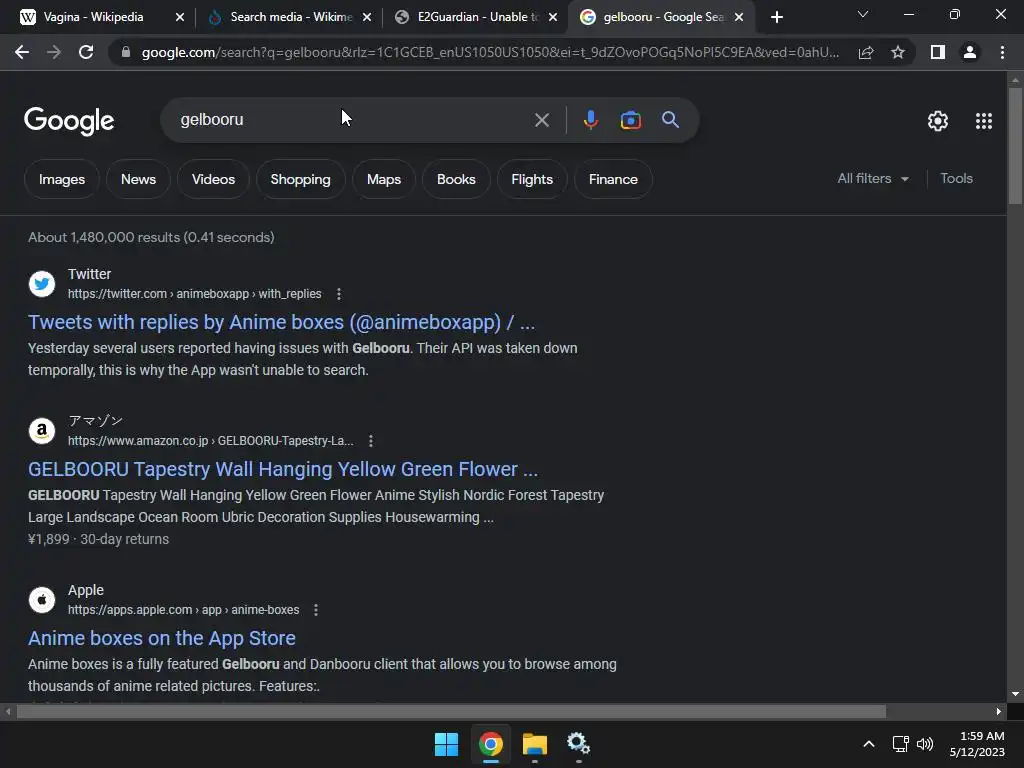Filter results by Flights

coord(532,179)
